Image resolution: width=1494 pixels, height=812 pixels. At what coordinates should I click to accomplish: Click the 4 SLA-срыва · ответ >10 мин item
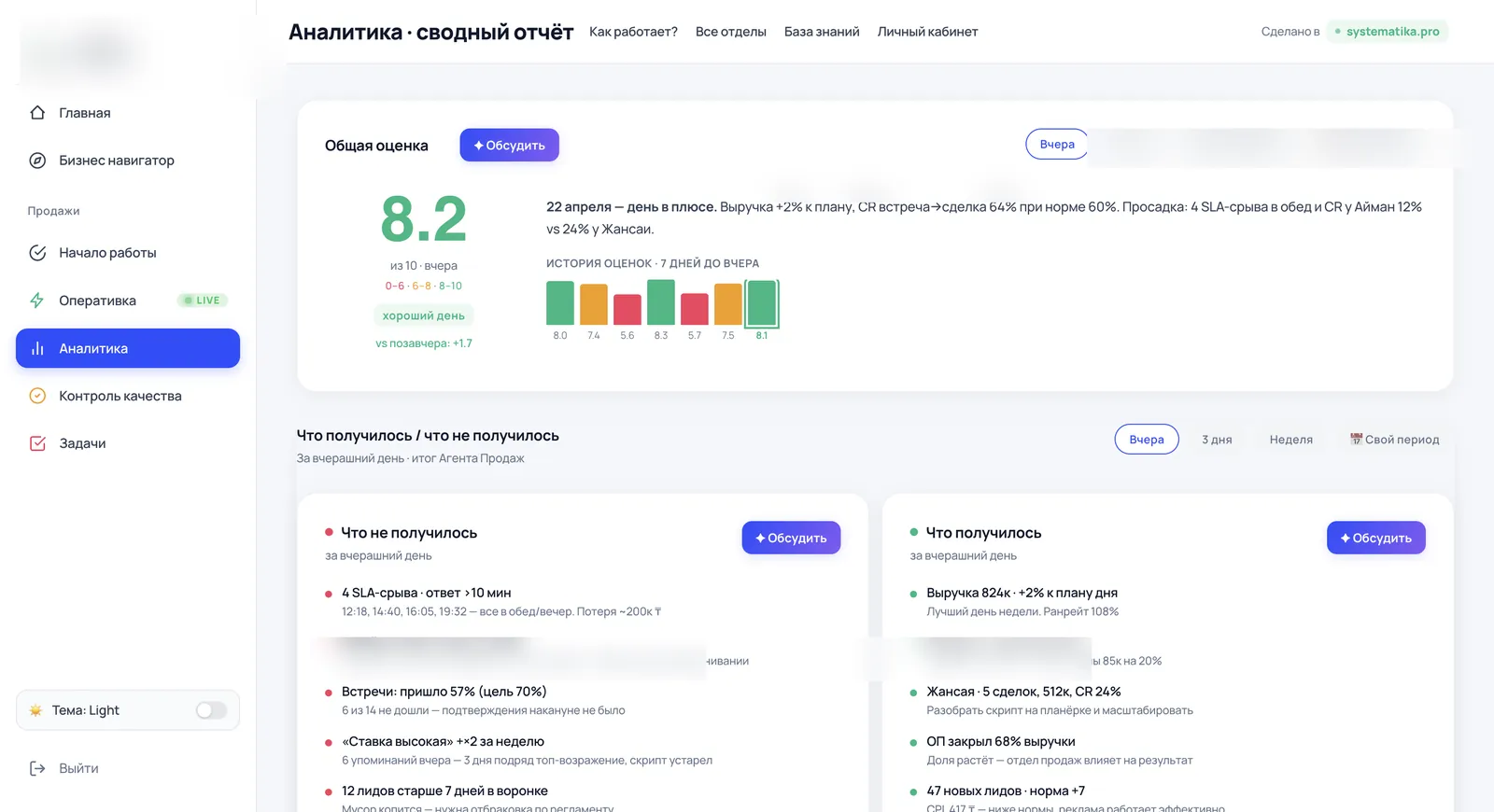point(426,593)
